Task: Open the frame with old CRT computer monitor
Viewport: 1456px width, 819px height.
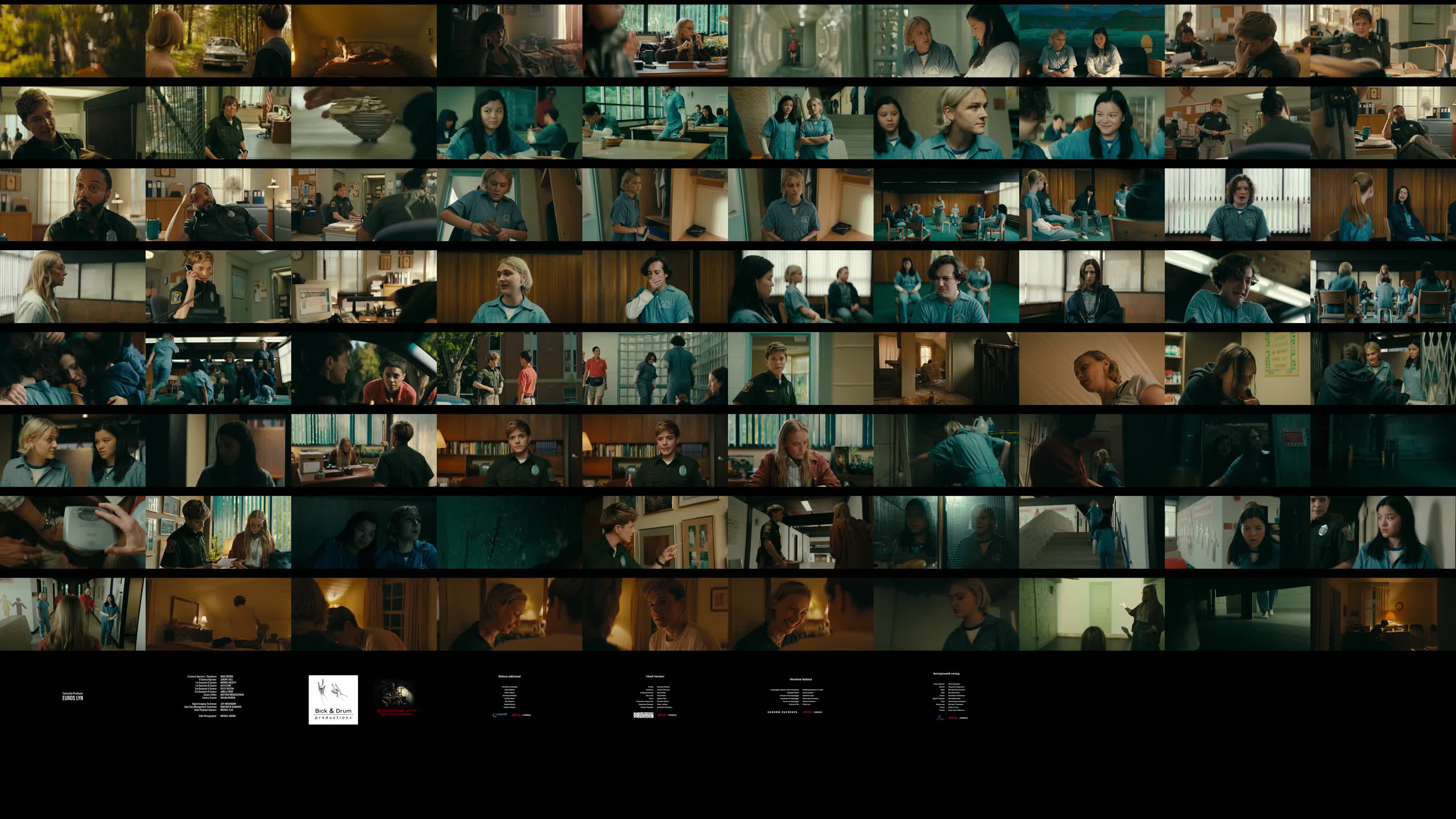Action: point(364,287)
